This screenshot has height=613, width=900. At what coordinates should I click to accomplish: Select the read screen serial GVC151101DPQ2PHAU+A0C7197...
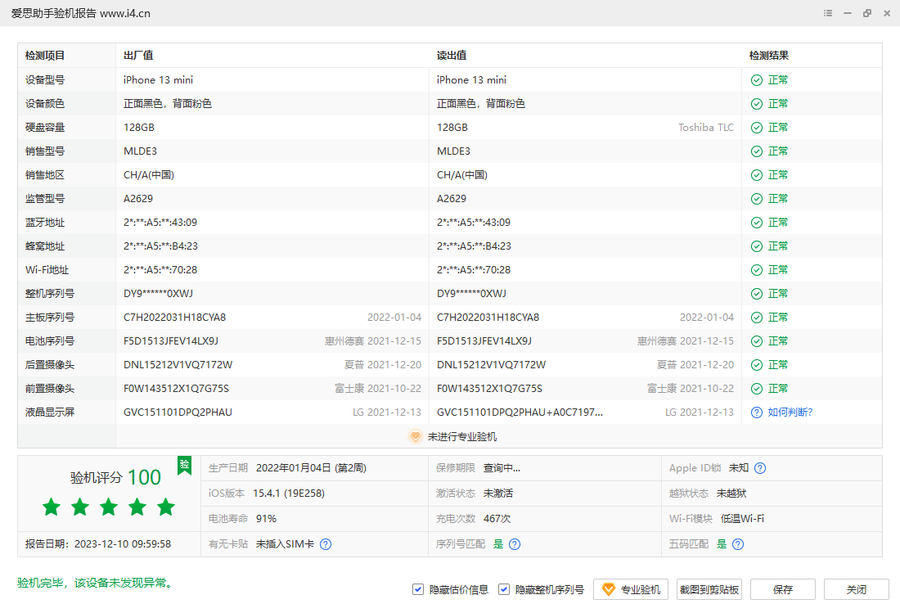coord(520,413)
